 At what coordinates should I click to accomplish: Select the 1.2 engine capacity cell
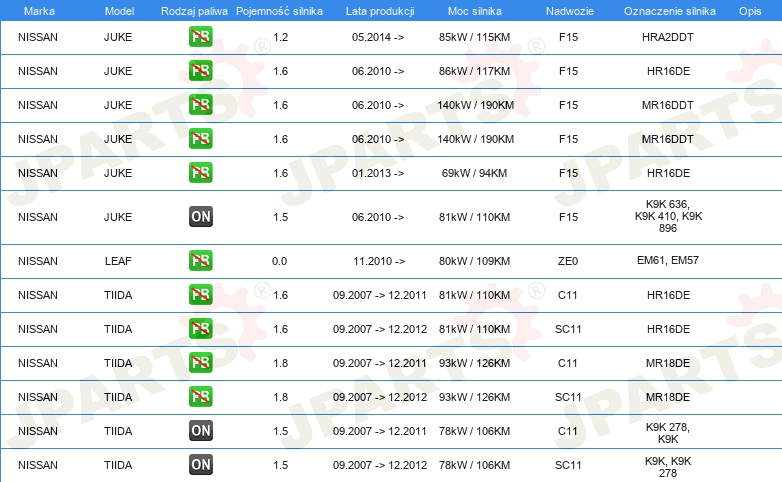[x=280, y=37]
